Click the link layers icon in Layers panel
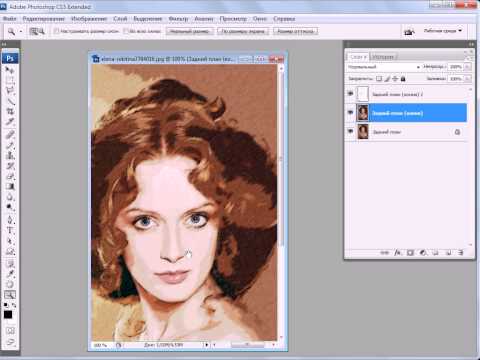Screen dimensions: 480x360 384,253
